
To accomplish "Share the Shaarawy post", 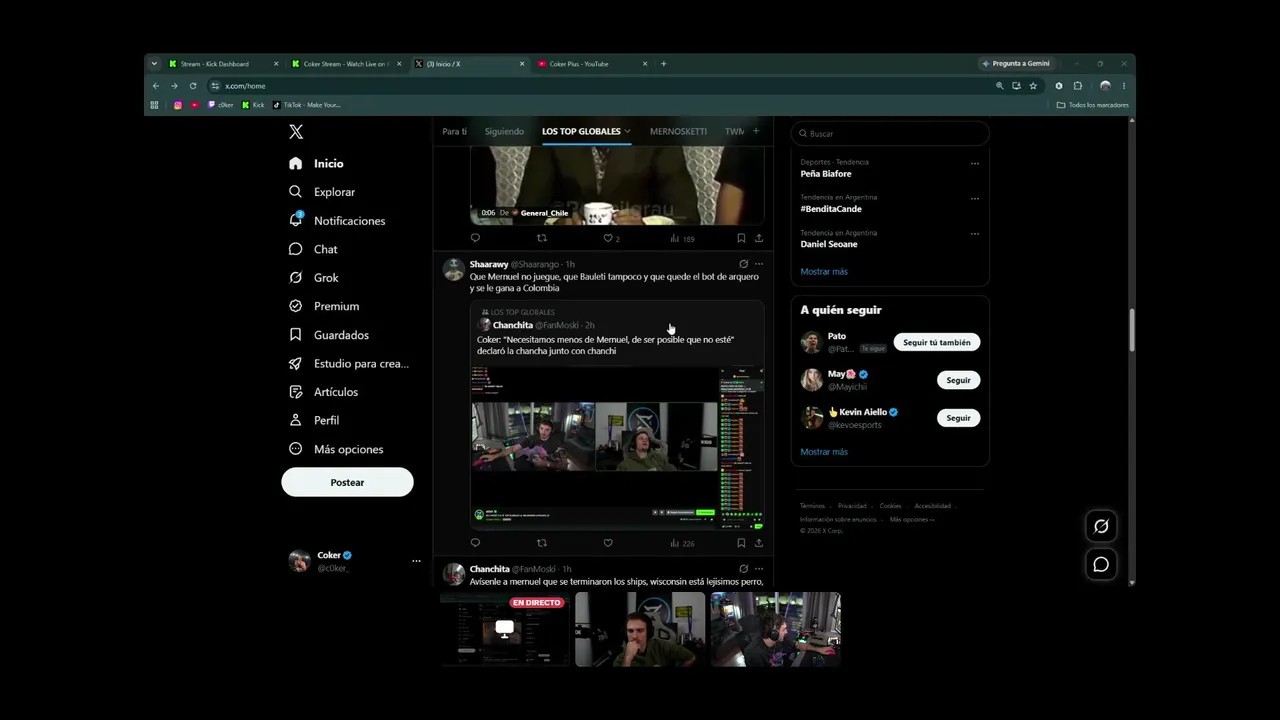I will point(759,543).
